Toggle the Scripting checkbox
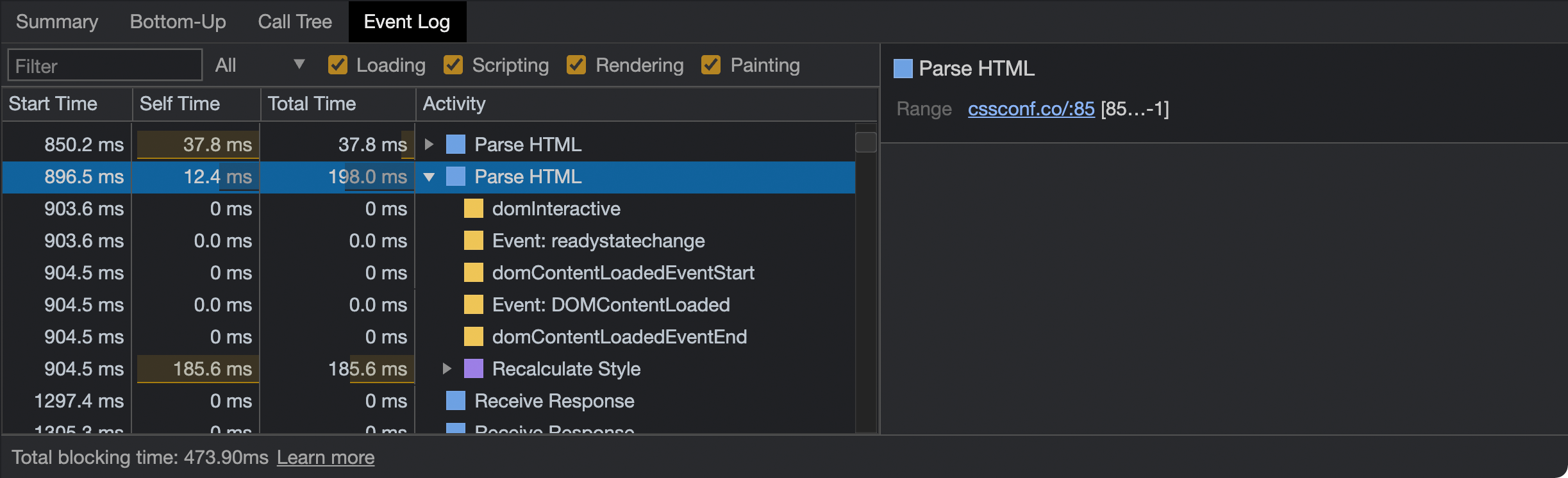1568x478 pixels. click(x=453, y=65)
